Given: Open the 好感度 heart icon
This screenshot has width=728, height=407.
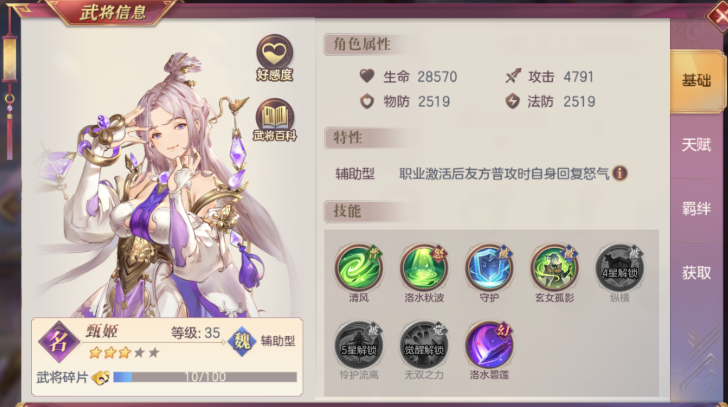Looking at the screenshot, I should point(274,58).
